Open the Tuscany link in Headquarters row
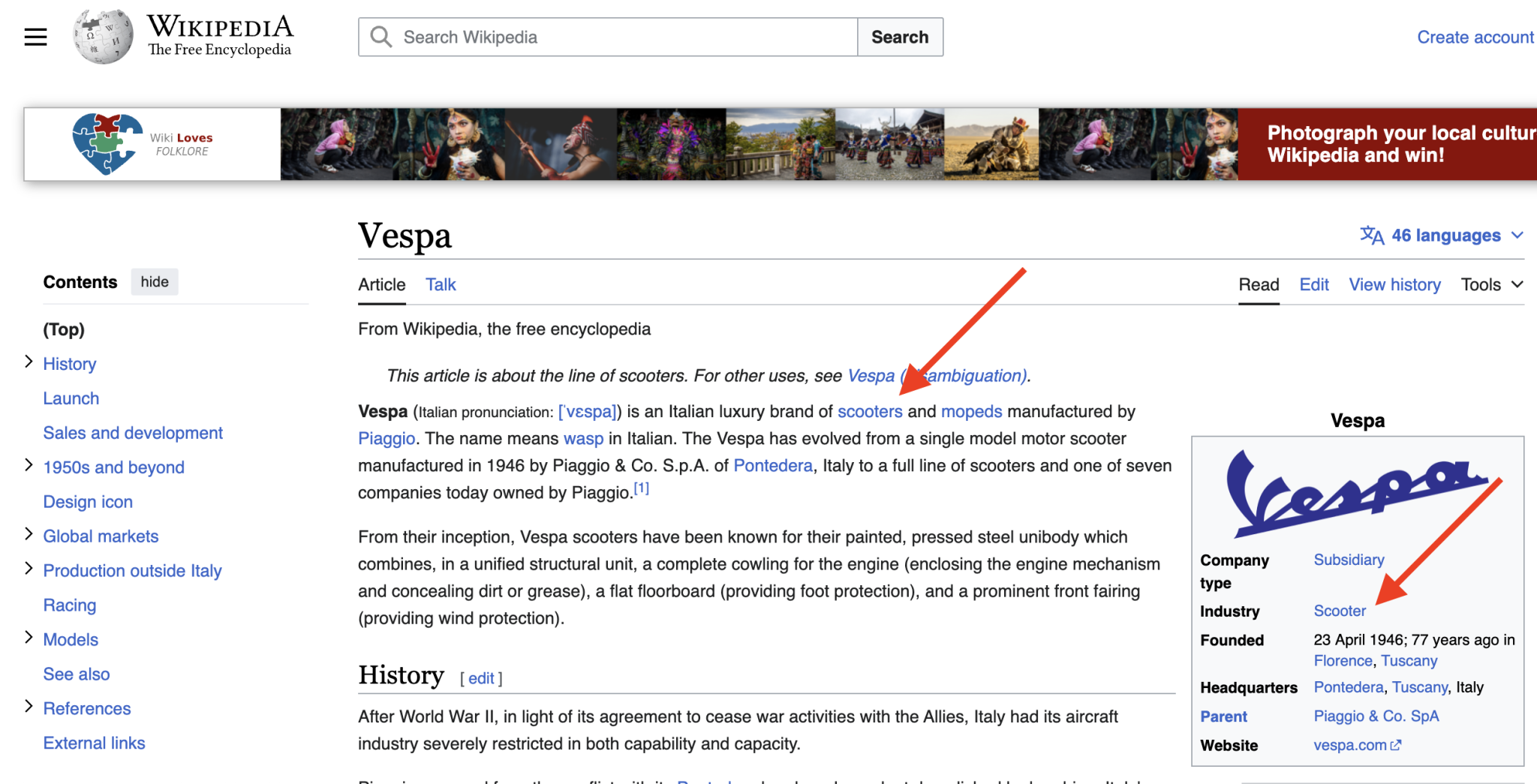1537x784 pixels. coord(1420,687)
